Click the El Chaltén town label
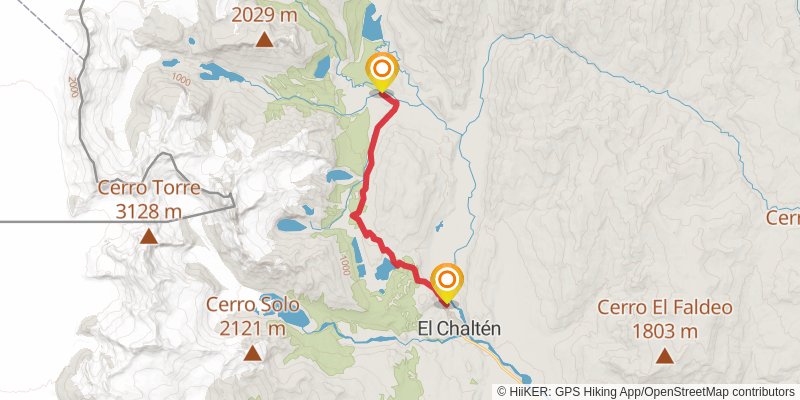 click(x=459, y=328)
